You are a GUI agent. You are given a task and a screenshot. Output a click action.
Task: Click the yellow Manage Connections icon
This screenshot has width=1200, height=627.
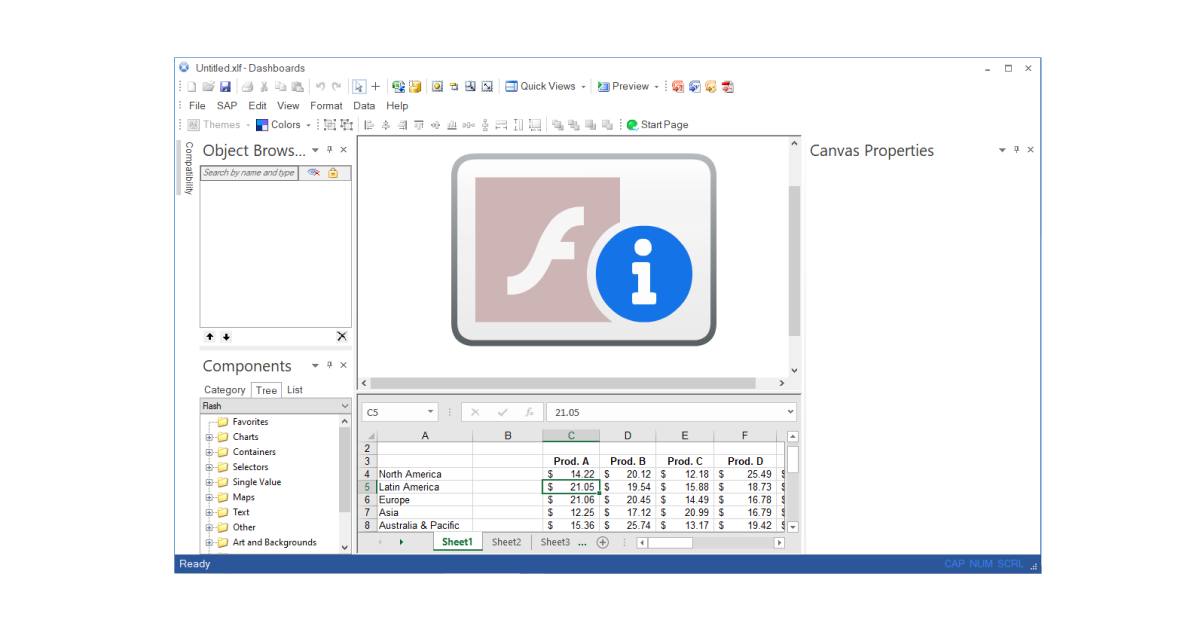pyautogui.click(x=415, y=86)
